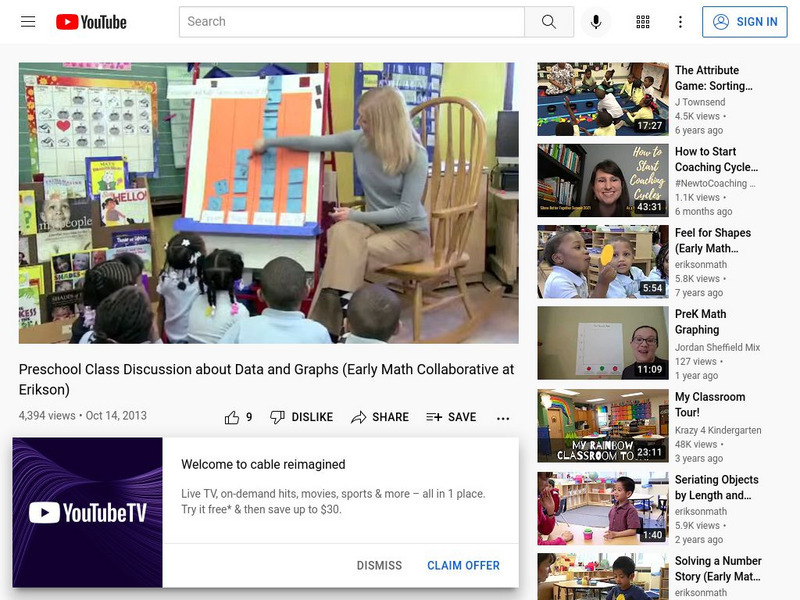
Task: Click inside the Search input field
Action: pyautogui.click(x=350, y=19)
